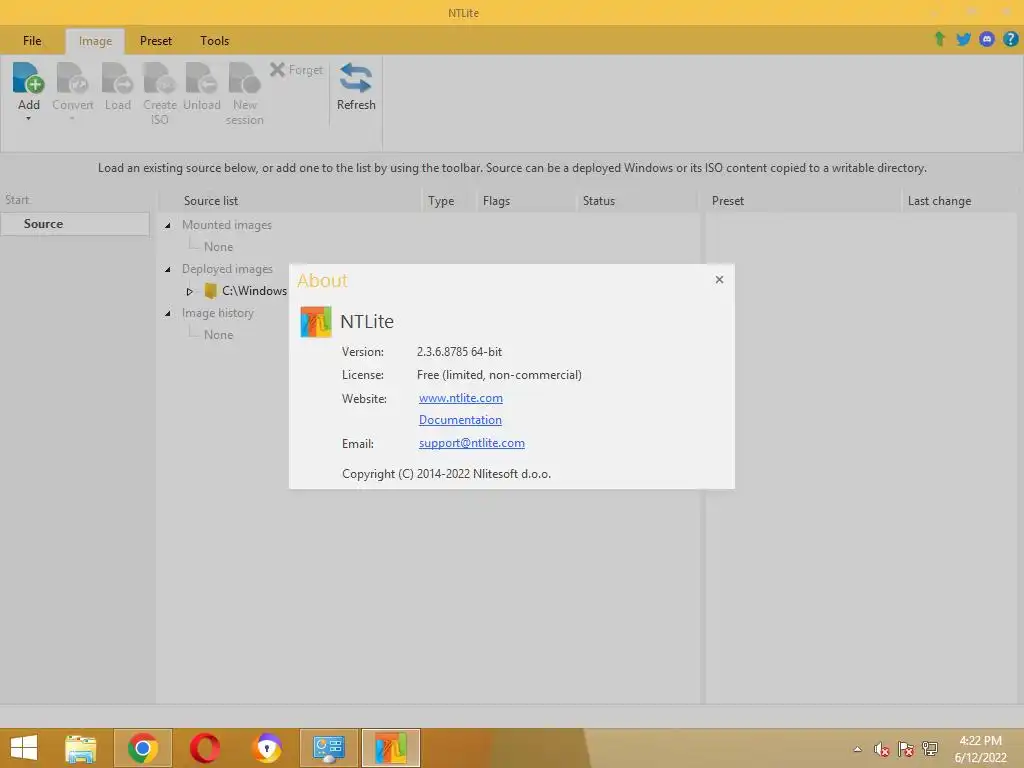The height and width of the screenshot is (768, 1024).
Task: Click the green update arrow icon
Action: point(939,39)
